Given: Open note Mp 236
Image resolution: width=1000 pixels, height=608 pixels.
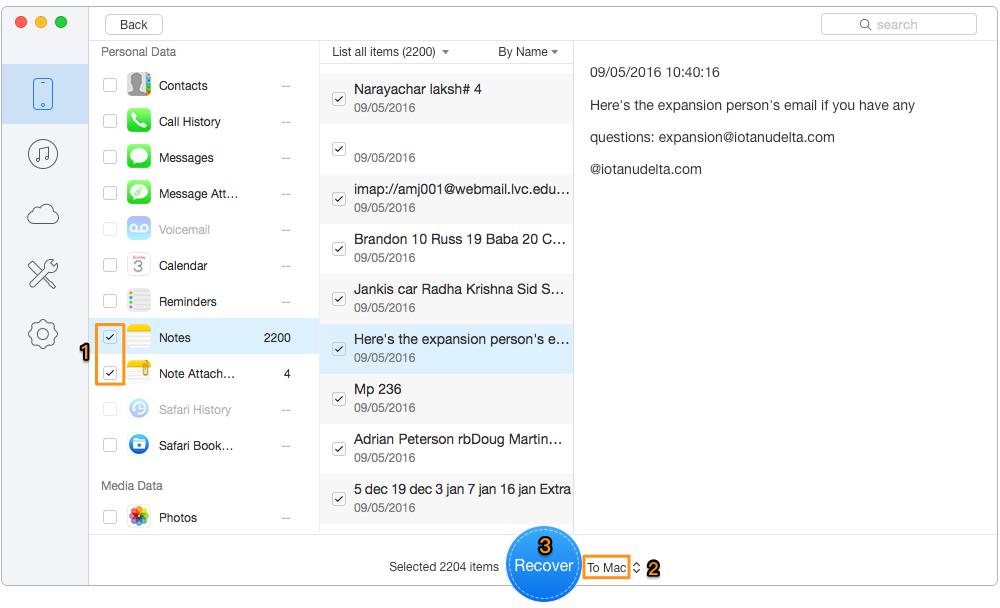Looking at the screenshot, I should (446, 398).
